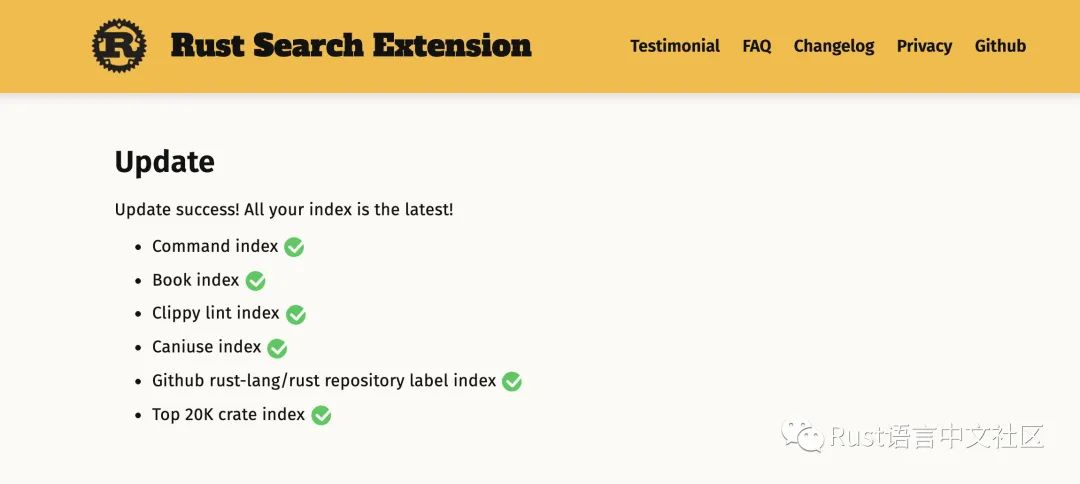This screenshot has width=1080, height=484.
Task: Click the Clippy lint index text
Action: (x=216, y=313)
